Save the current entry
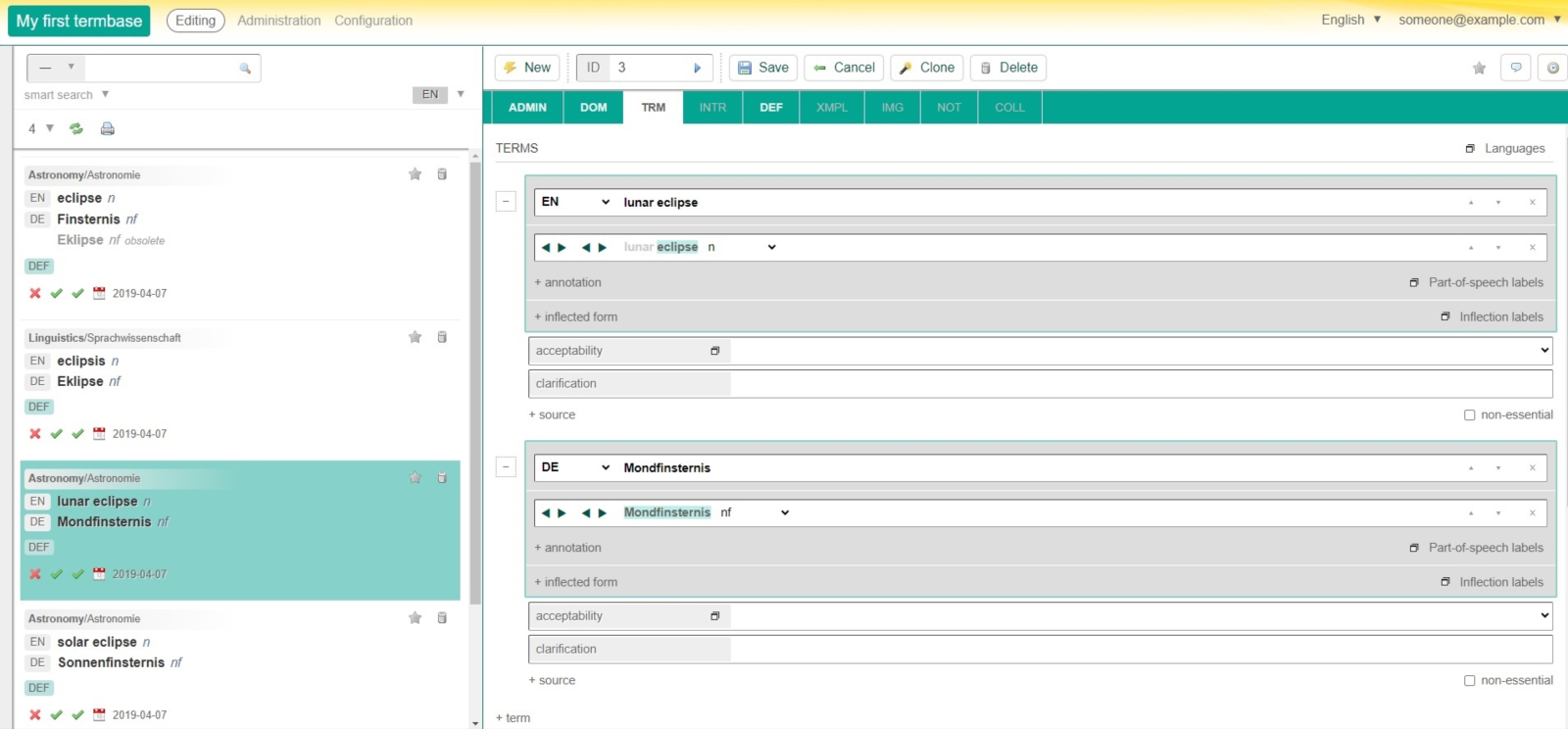The image size is (1568, 729). [x=762, y=68]
